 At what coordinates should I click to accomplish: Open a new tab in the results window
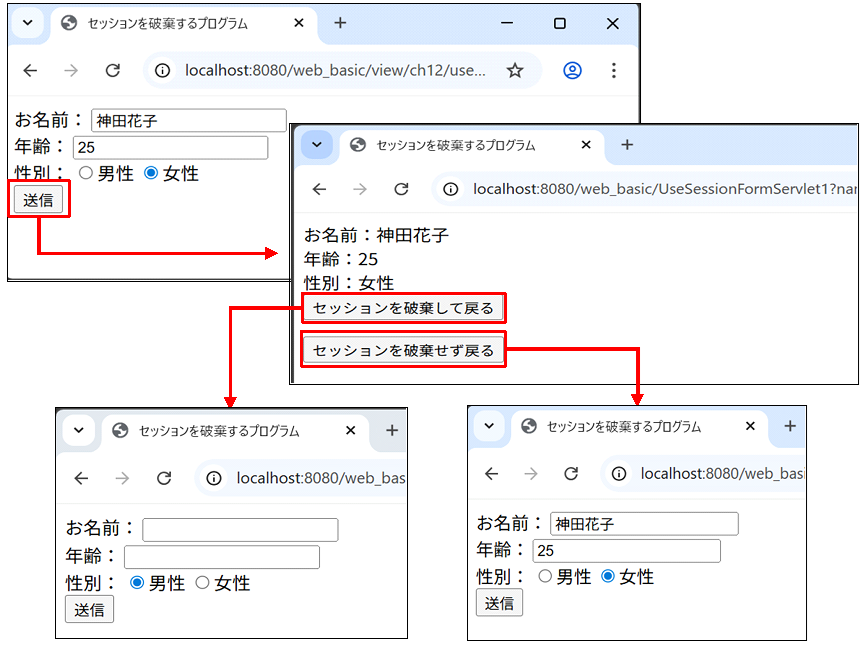click(627, 145)
